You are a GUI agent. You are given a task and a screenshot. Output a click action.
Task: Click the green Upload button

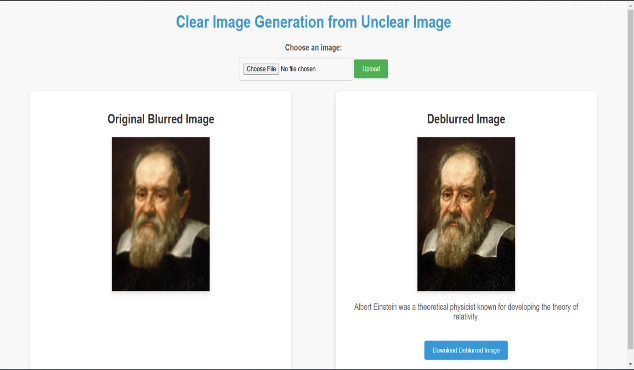[371, 69]
